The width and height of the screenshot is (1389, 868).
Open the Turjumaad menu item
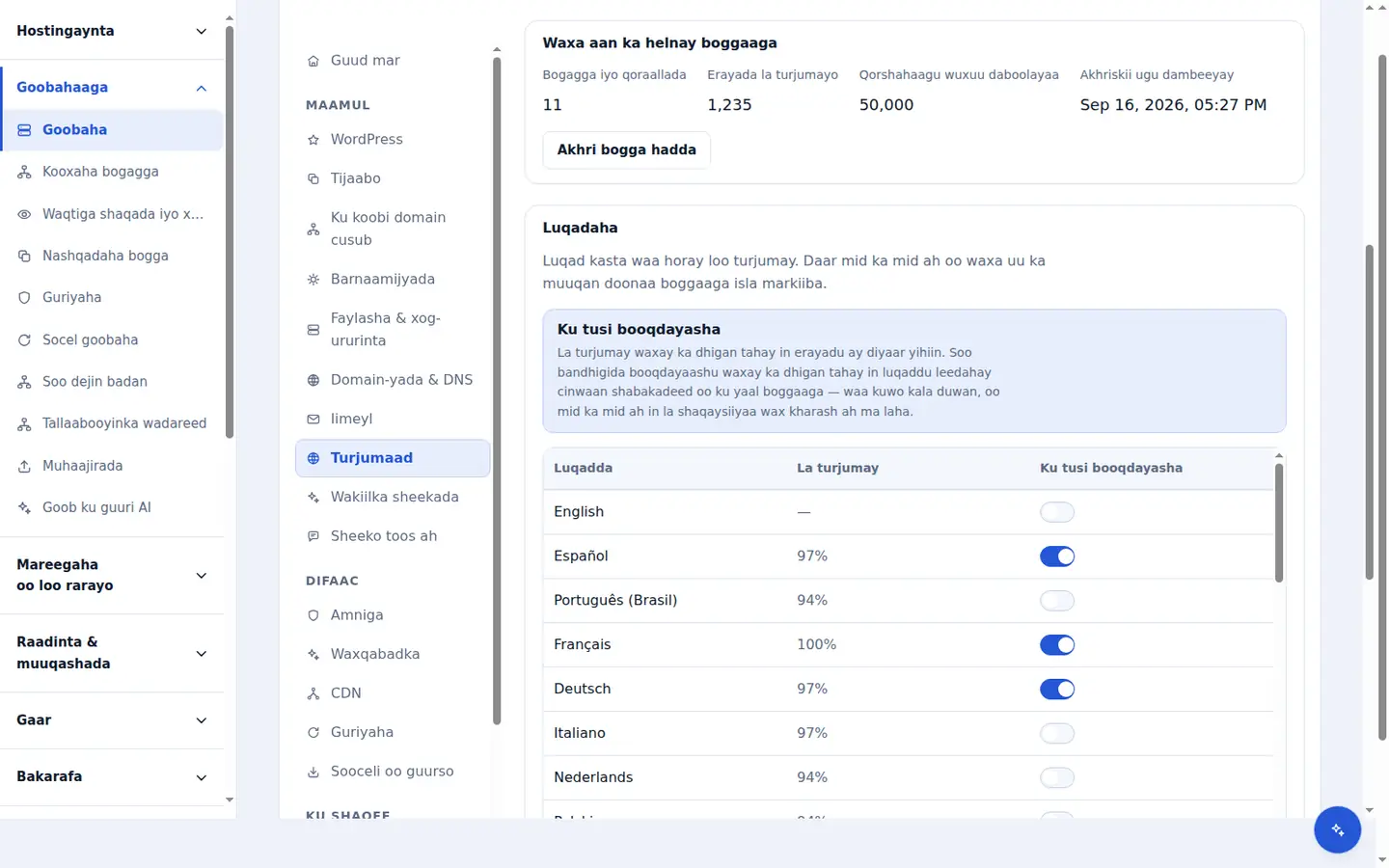pyautogui.click(x=393, y=458)
